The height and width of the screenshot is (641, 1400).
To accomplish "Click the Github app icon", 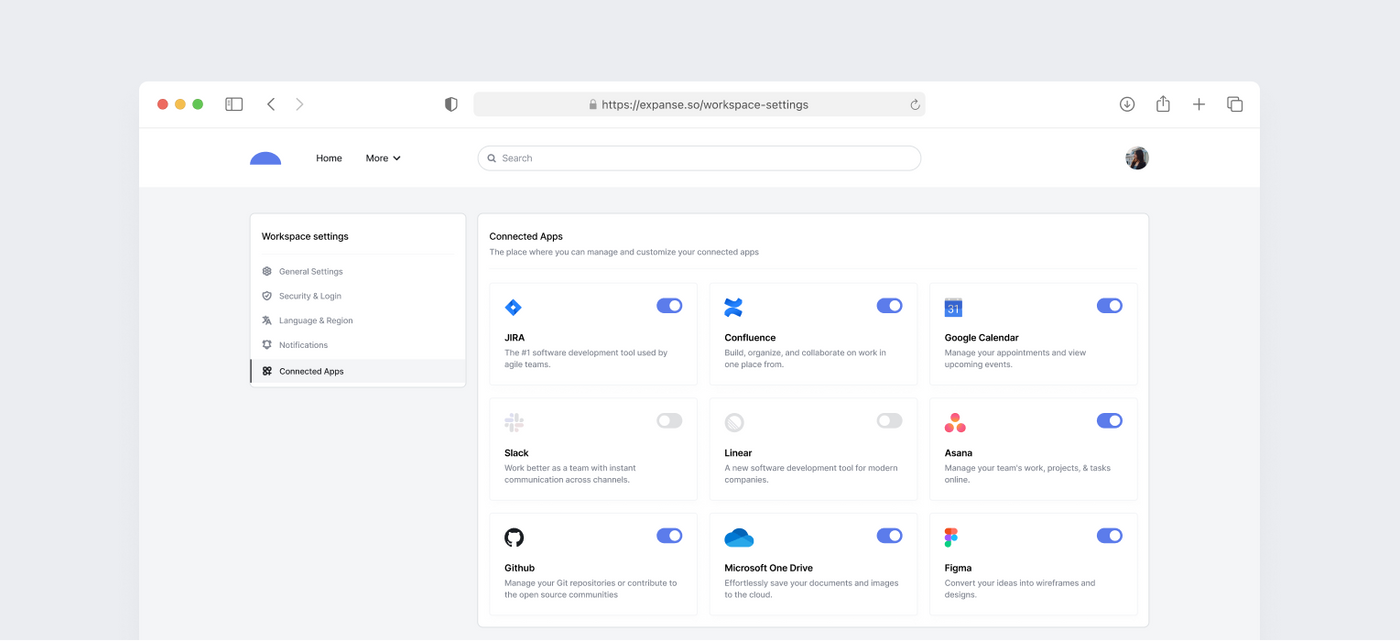I will 513,536.
